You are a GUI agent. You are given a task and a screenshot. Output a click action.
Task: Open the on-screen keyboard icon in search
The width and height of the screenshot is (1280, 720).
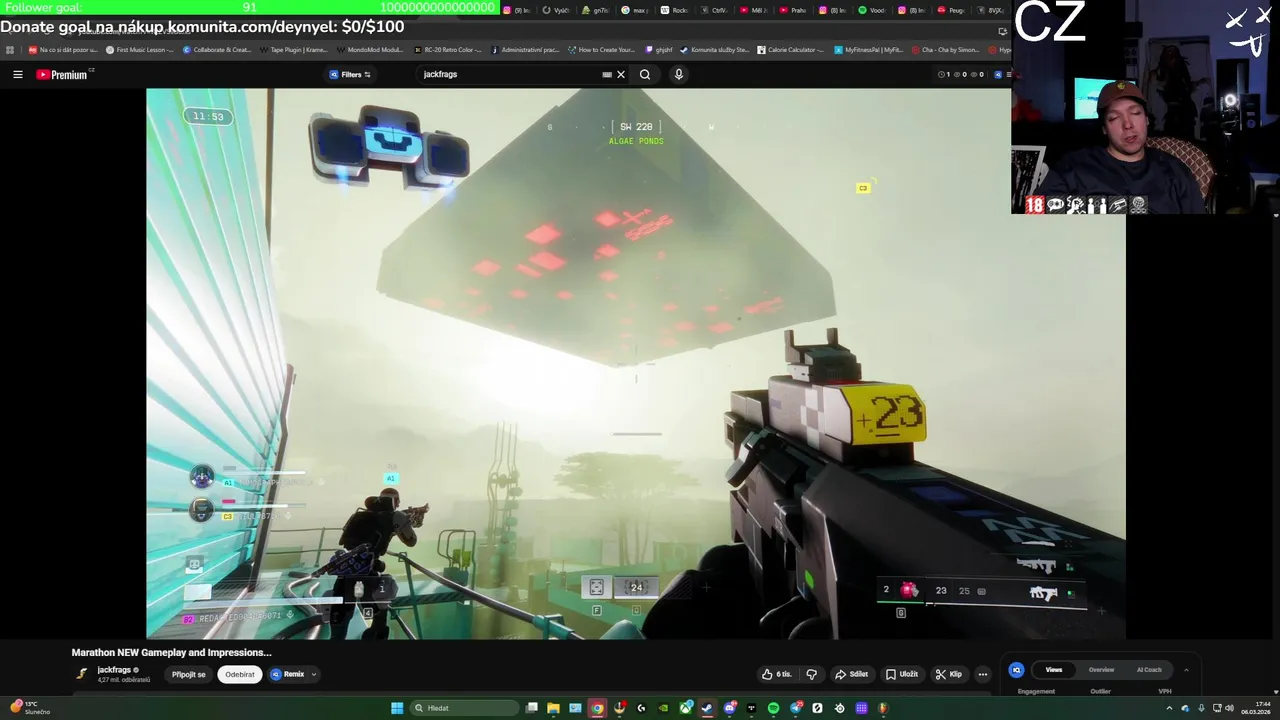[607, 74]
